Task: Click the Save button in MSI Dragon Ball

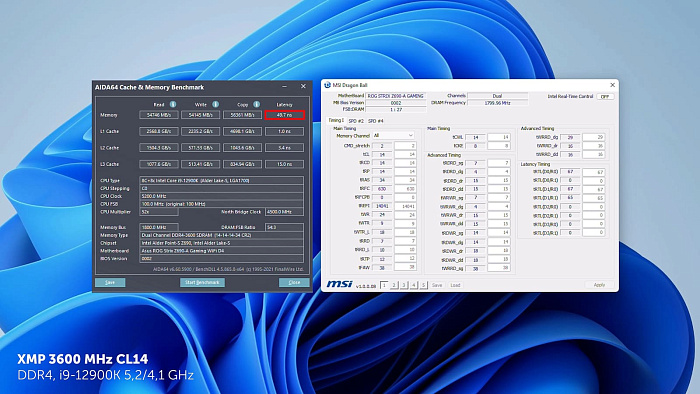Action: click(x=437, y=285)
